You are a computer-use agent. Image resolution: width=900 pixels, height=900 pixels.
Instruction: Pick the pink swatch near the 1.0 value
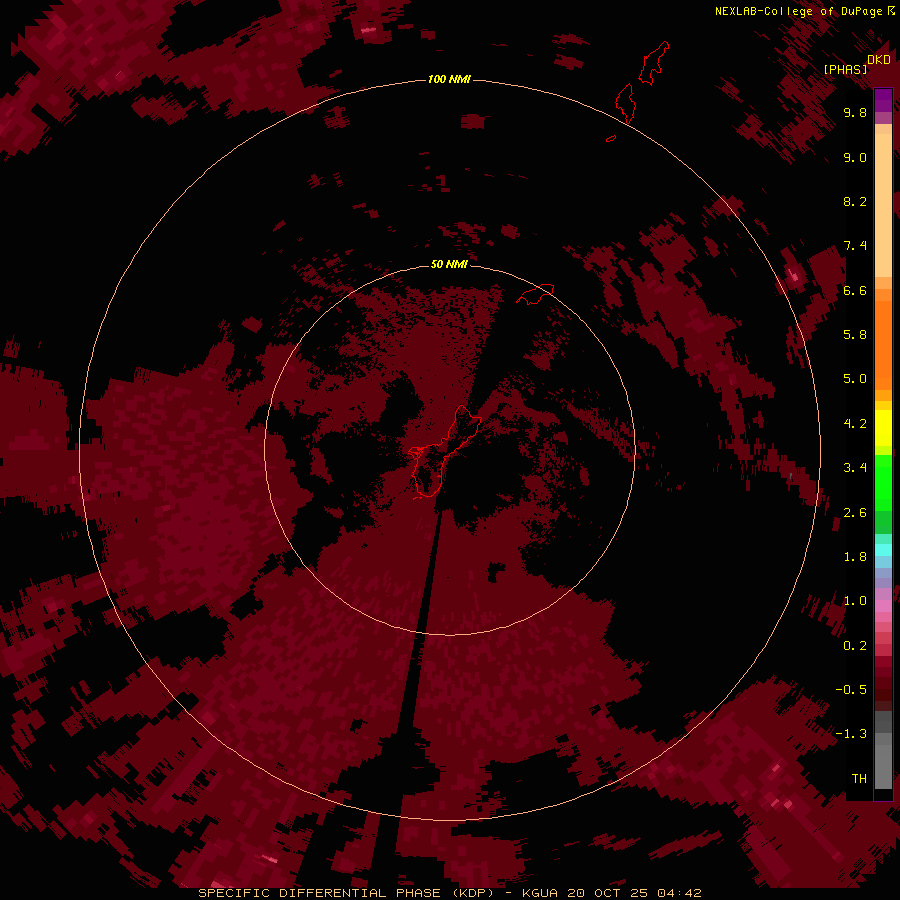click(883, 606)
